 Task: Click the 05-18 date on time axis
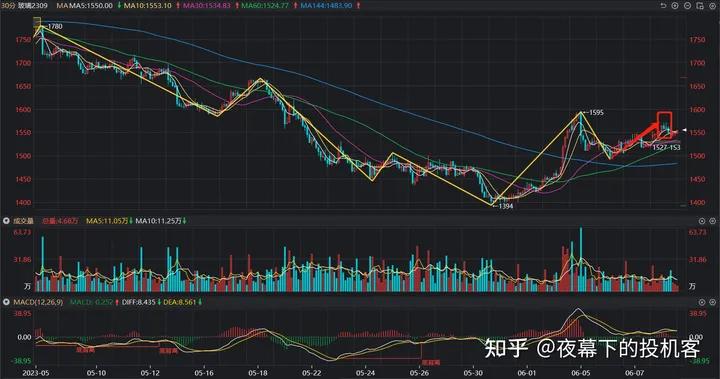tap(258, 373)
